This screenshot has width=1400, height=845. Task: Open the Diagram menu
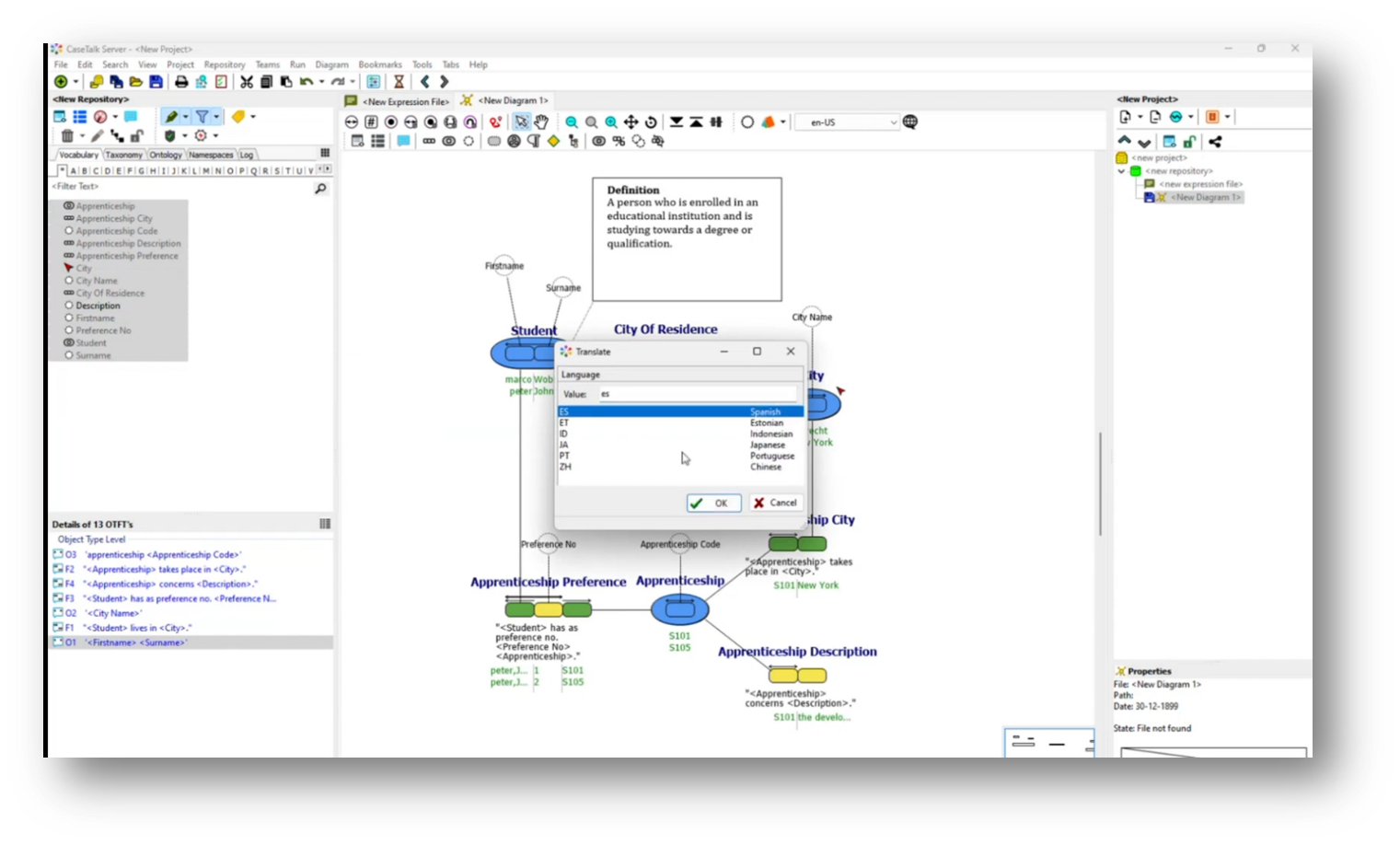pyautogui.click(x=331, y=64)
